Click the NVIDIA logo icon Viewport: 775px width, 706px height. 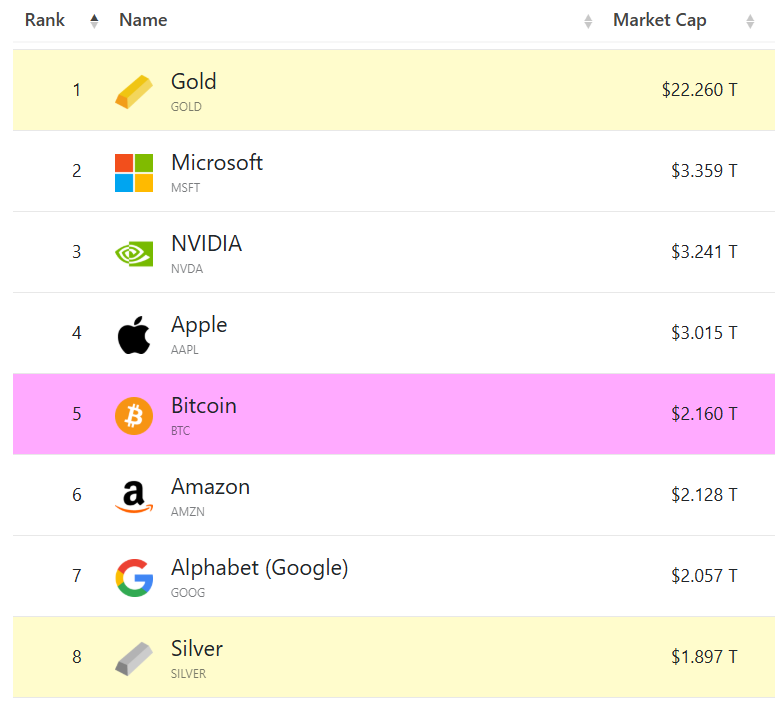(134, 253)
